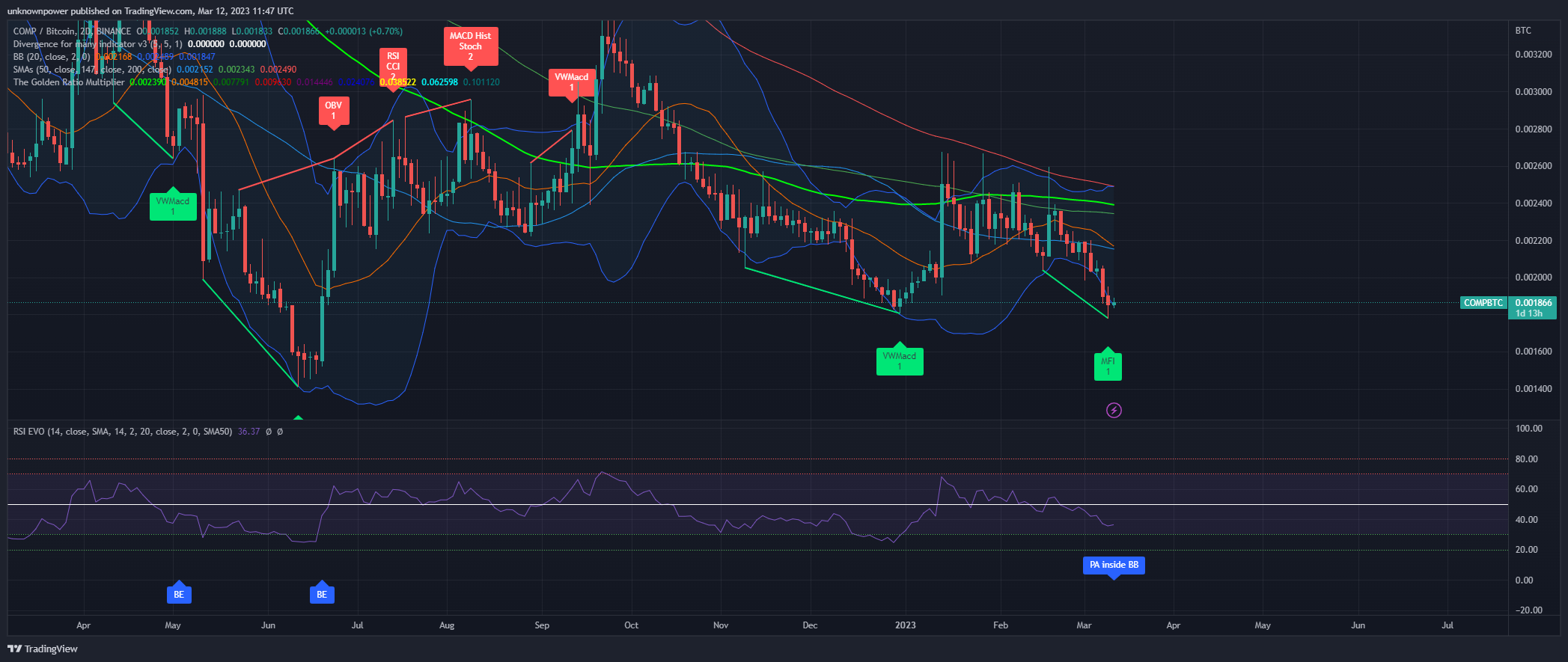1568x662 pixels.
Task: Select The Golden Ratio Multiplier legend
Action: point(69,82)
